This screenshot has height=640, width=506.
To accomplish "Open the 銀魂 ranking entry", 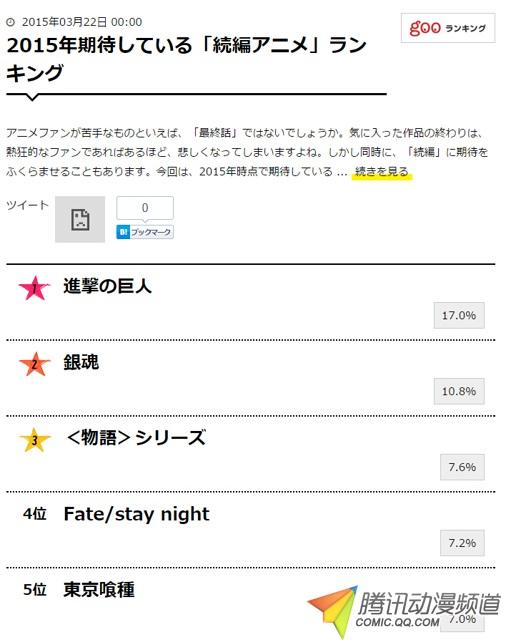I will 81,362.
